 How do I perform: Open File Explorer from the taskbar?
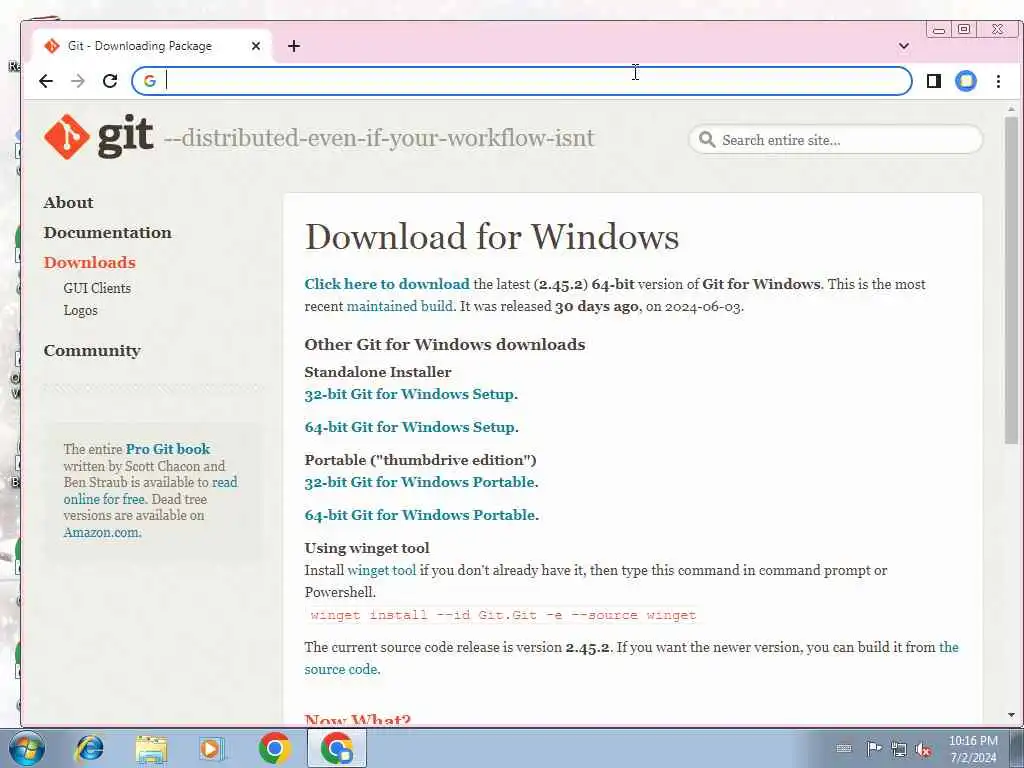(x=151, y=748)
